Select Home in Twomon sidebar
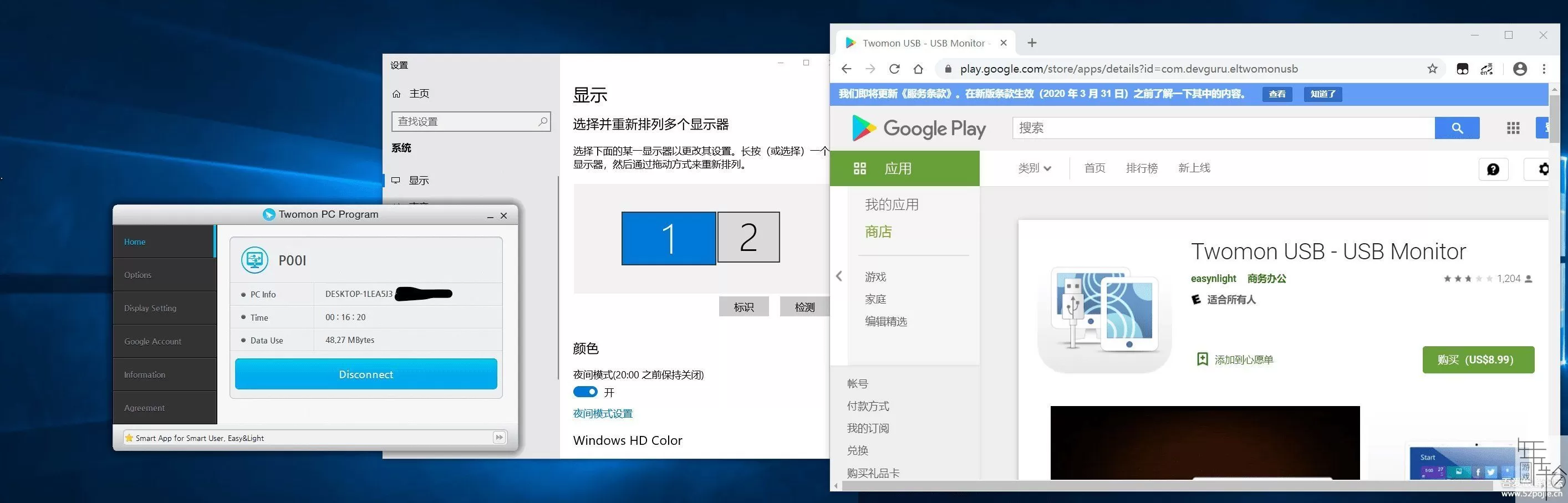Screen dimensions: 1568x503 (x=164, y=242)
